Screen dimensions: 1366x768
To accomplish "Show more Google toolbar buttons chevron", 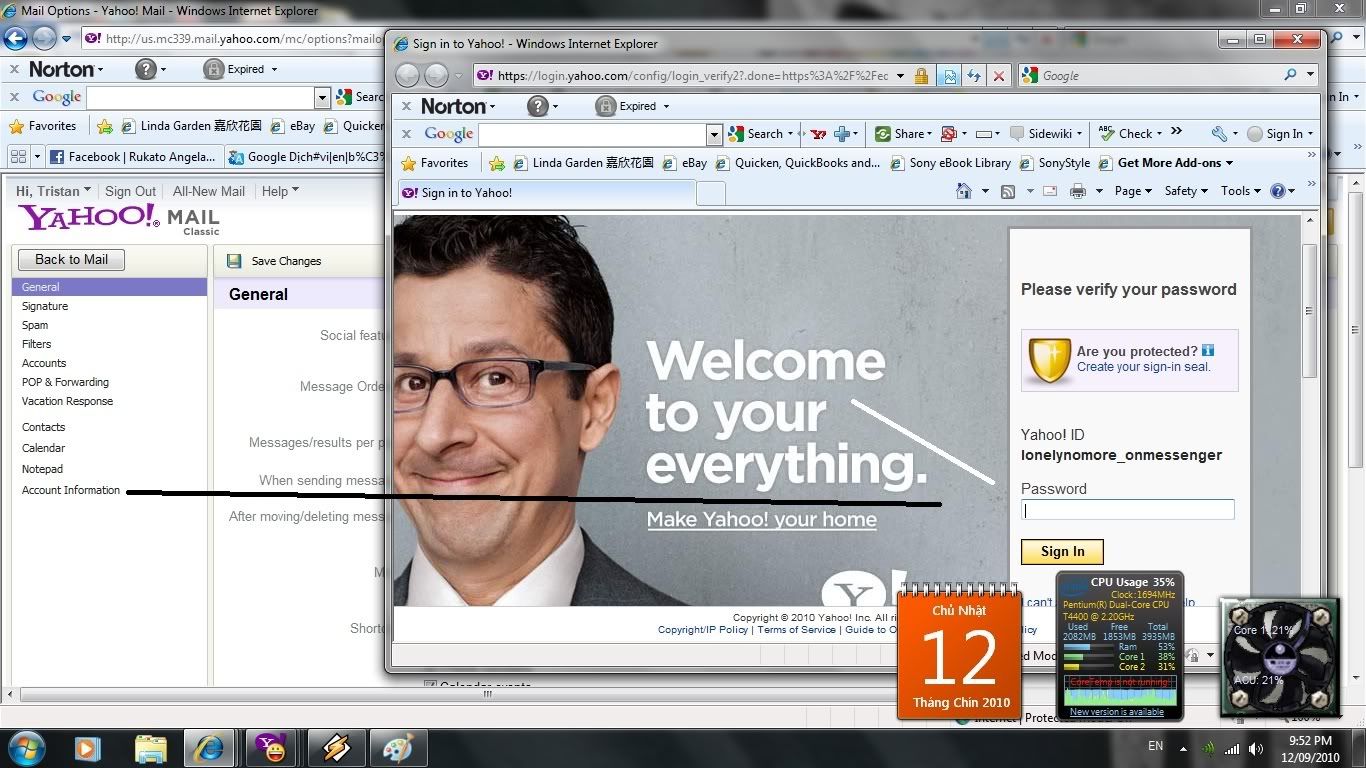I will tap(1176, 131).
